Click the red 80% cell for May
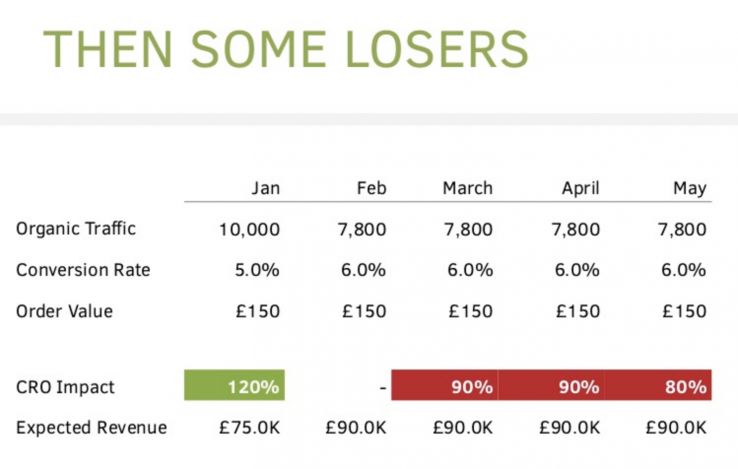 click(x=657, y=386)
